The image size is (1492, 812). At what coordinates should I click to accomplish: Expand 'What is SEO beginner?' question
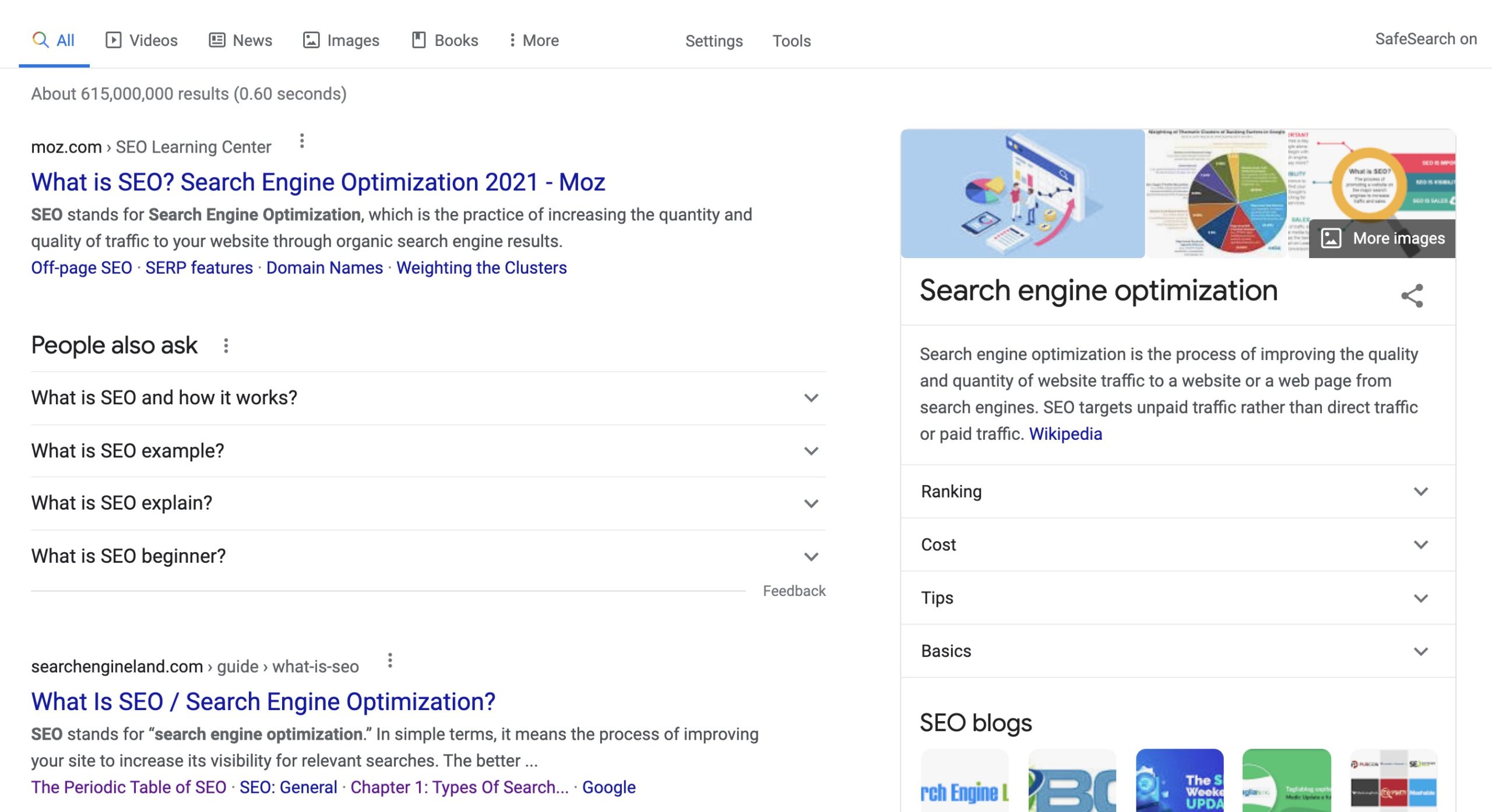click(x=428, y=556)
